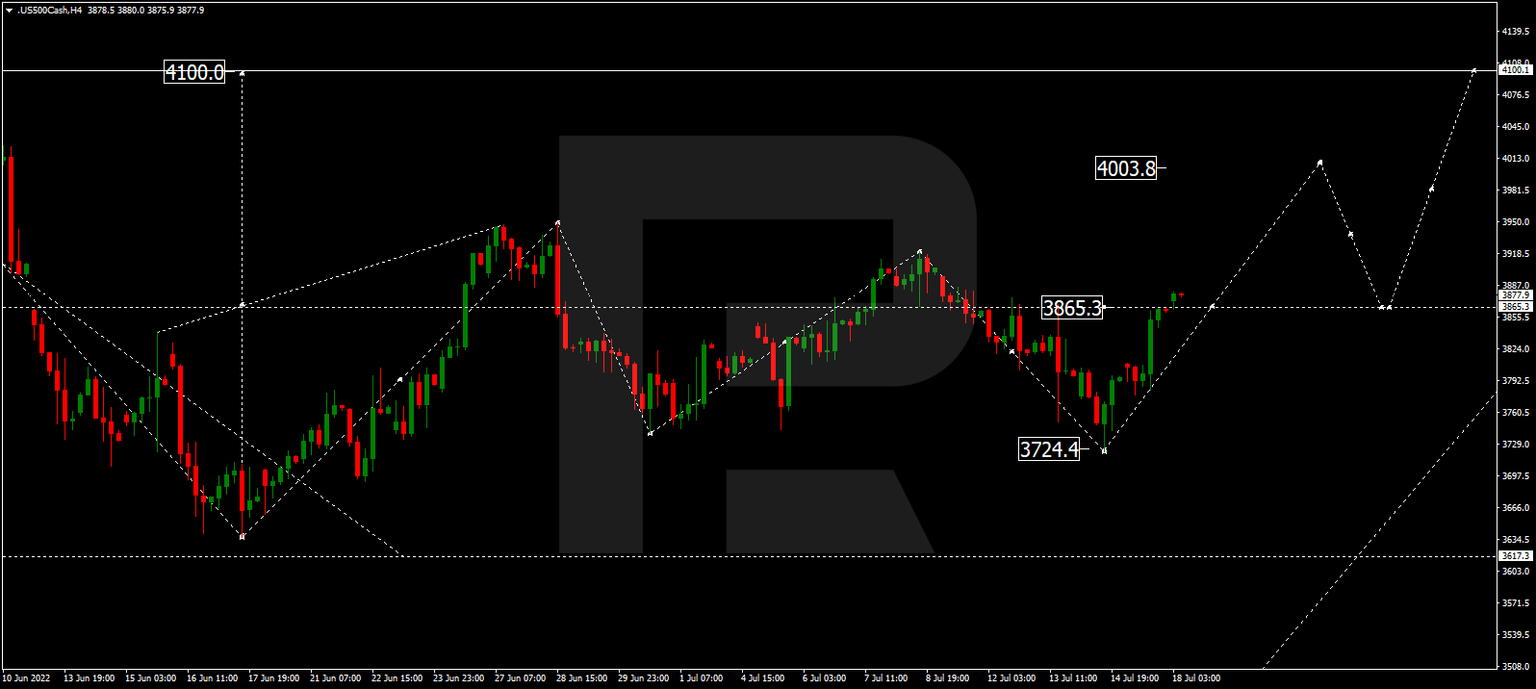Click the 28 Jun 15:00 time label

click(x=582, y=678)
